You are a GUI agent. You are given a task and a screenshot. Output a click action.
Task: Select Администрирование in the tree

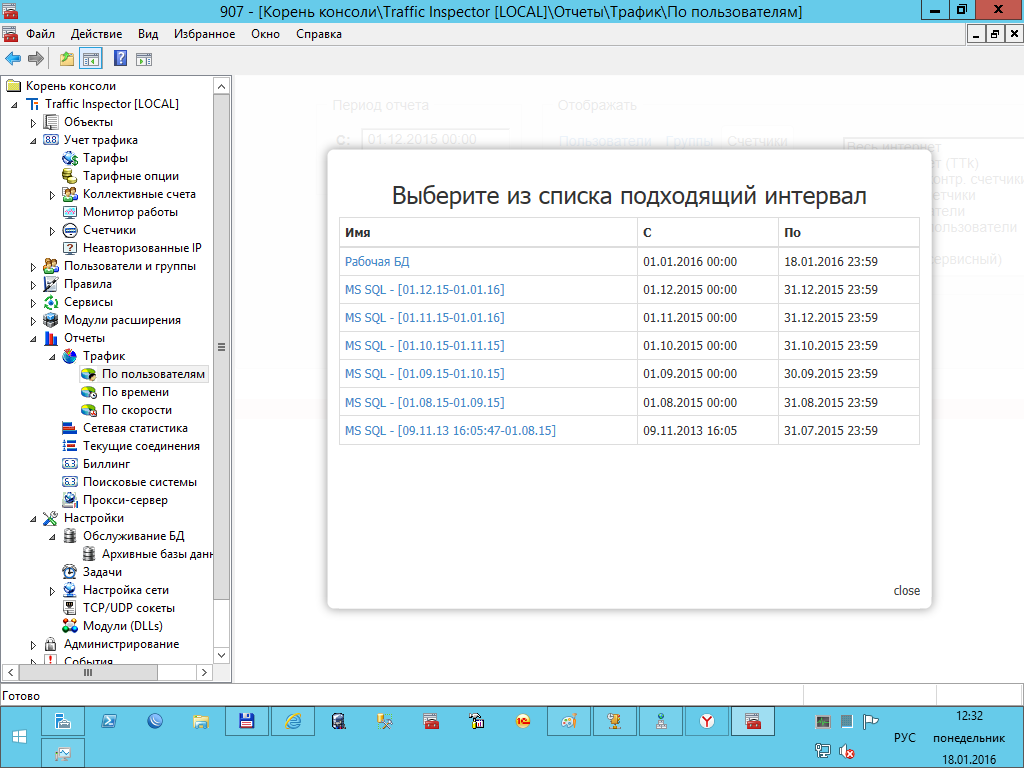121,644
